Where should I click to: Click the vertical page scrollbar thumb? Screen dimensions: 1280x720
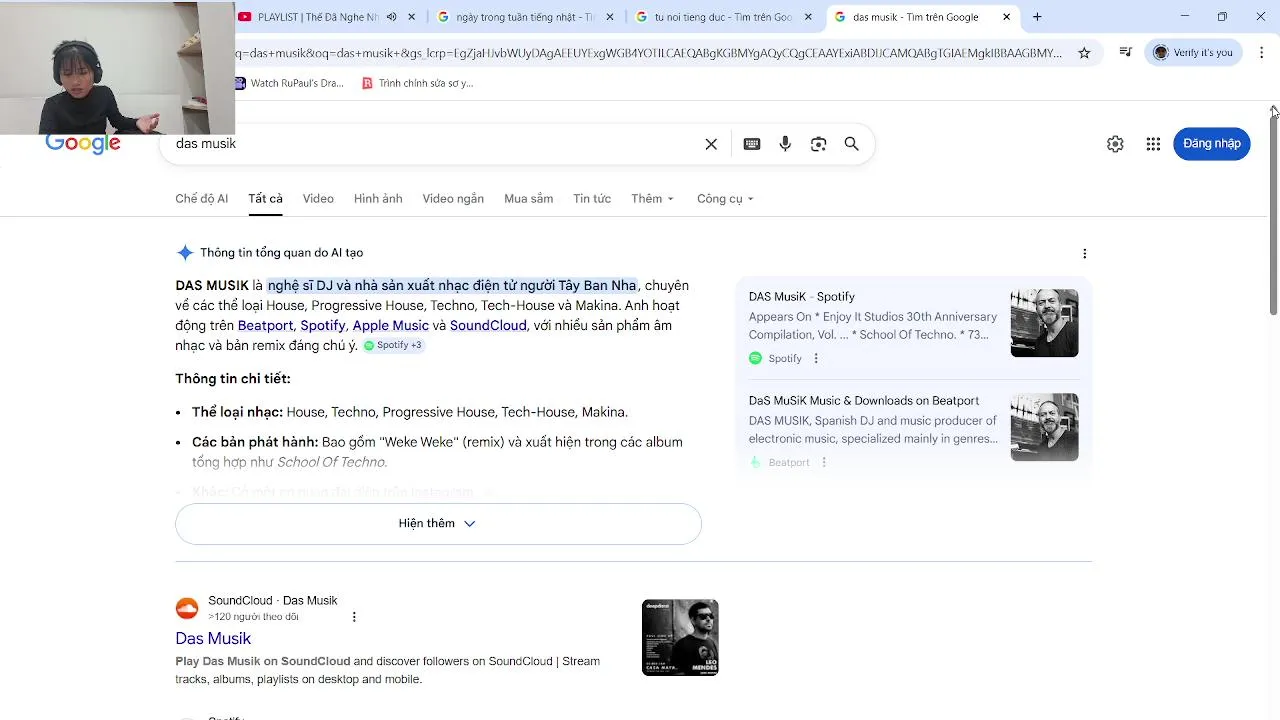click(1274, 215)
